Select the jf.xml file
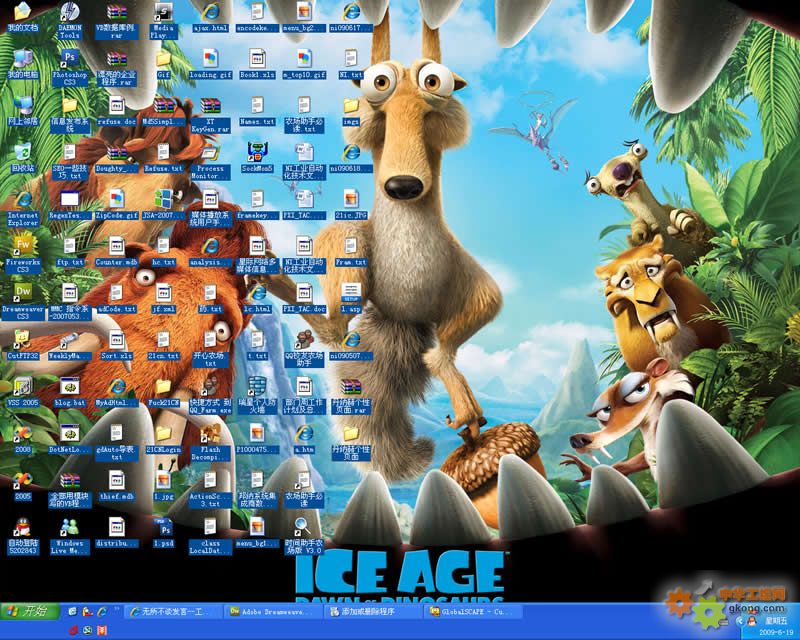This screenshot has height=640, width=800. (x=163, y=299)
